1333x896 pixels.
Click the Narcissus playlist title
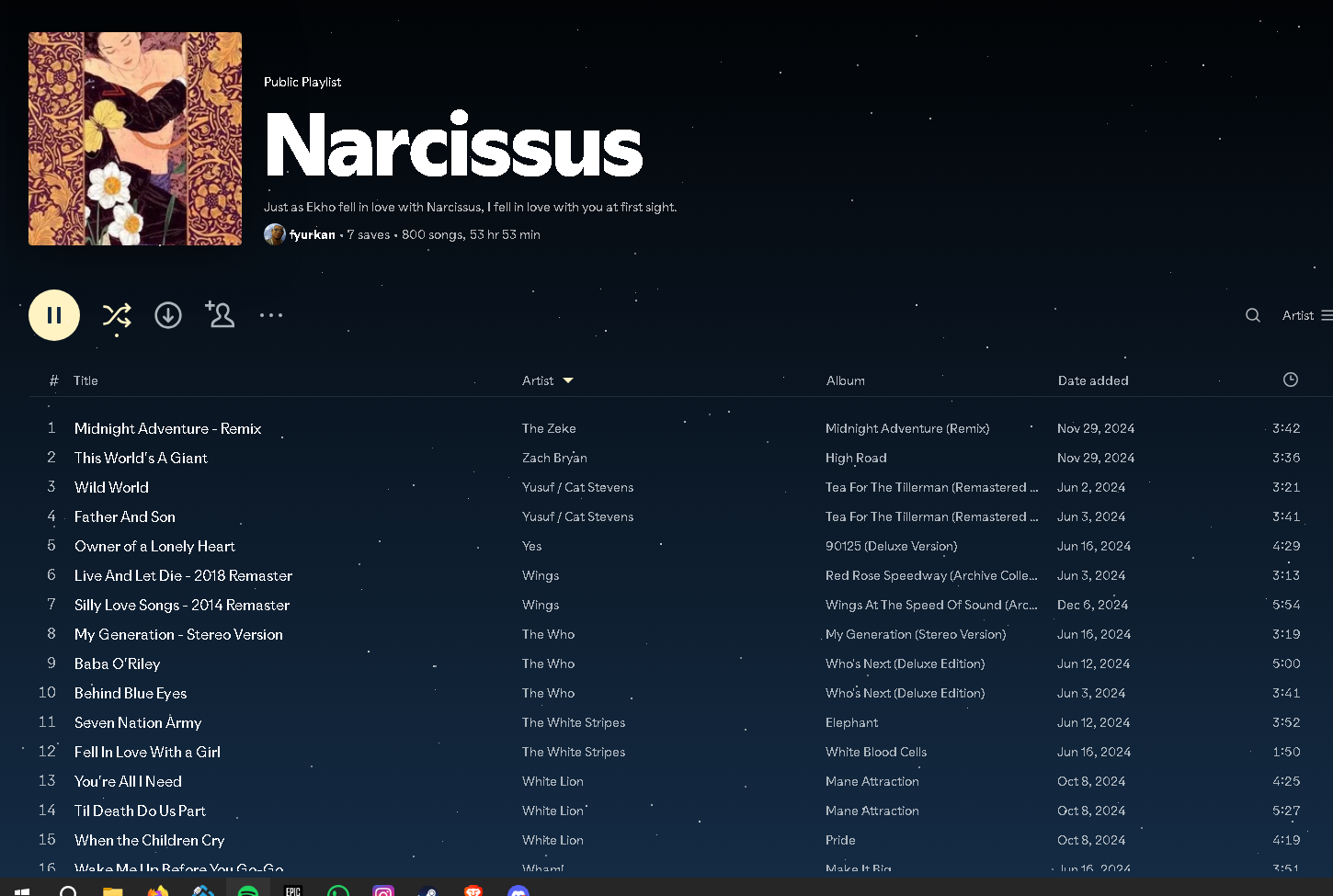point(454,145)
